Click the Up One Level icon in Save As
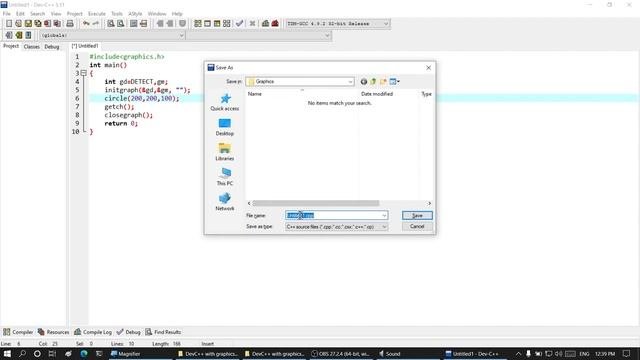Image resolution: width=640 pixels, height=360 pixels. pyautogui.click(x=373, y=82)
